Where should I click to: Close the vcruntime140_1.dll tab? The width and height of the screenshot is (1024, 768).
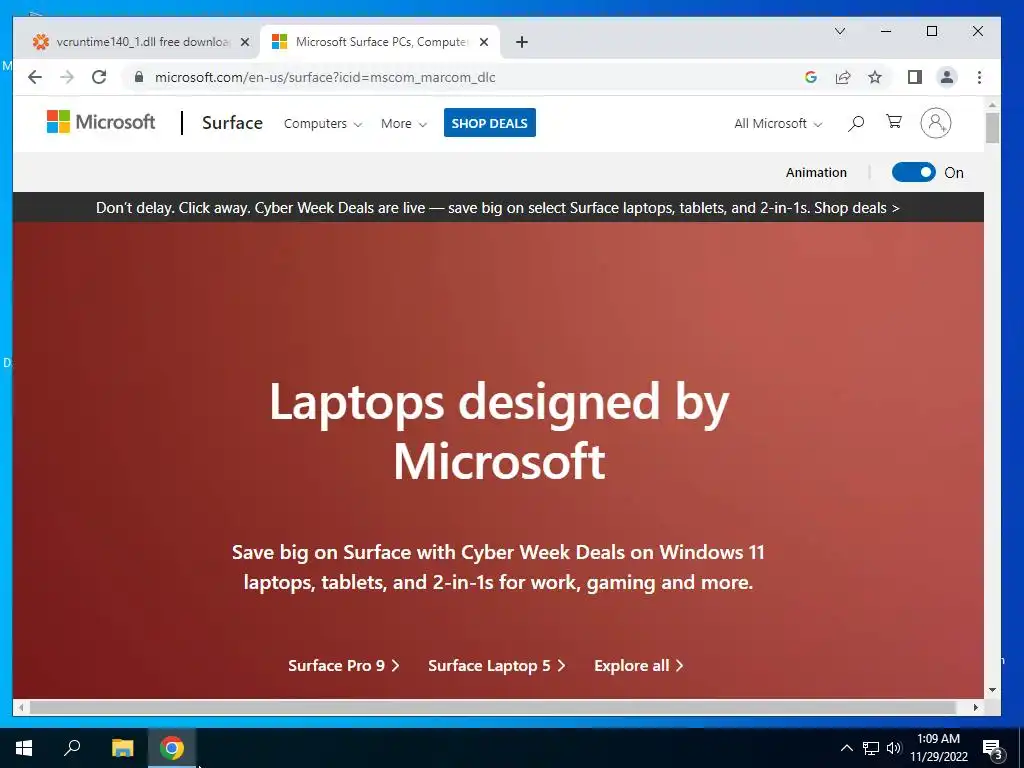[245, 42]
